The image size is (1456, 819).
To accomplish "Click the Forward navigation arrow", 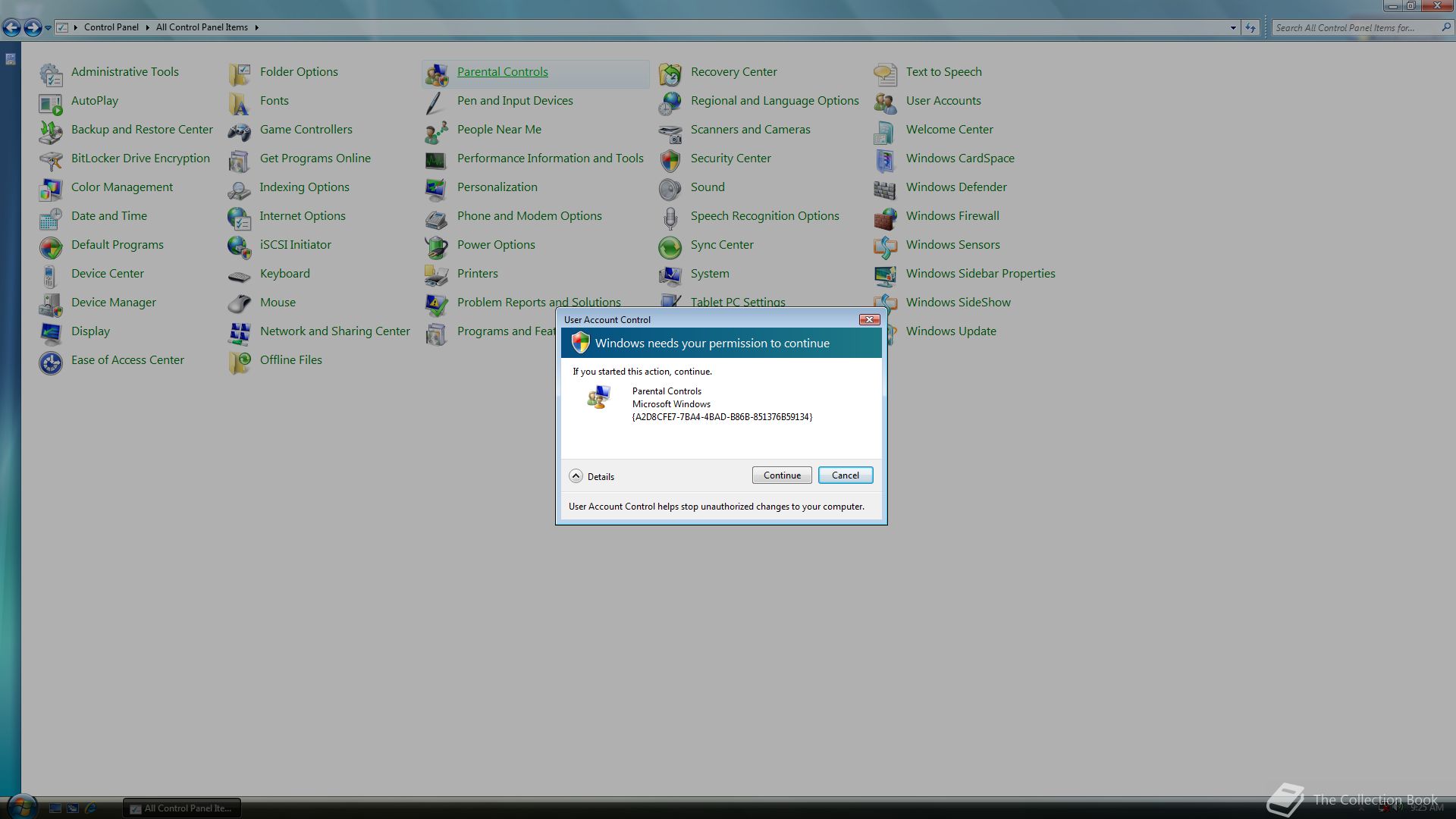I will point(32,28).
